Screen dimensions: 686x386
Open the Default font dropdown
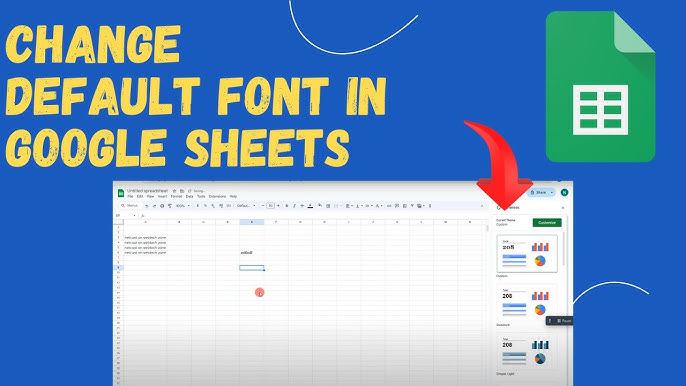click(x=246, y=206)
